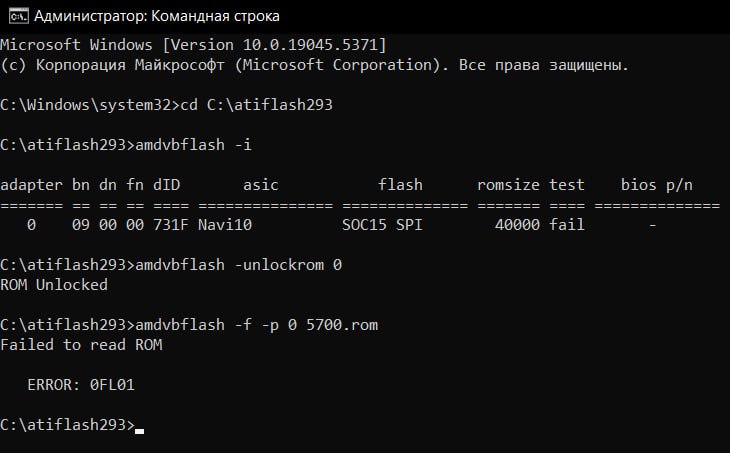This screenshot has height=453, width=730.
Task: Click the "fail" test result
Action: click(567, 225)
